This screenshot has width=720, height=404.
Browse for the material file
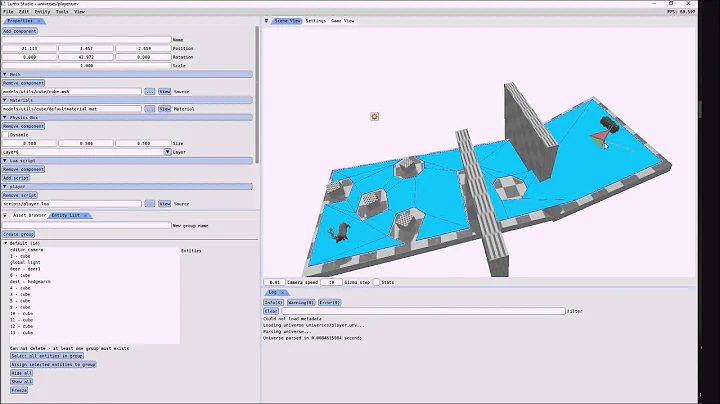tap(150, 109)
